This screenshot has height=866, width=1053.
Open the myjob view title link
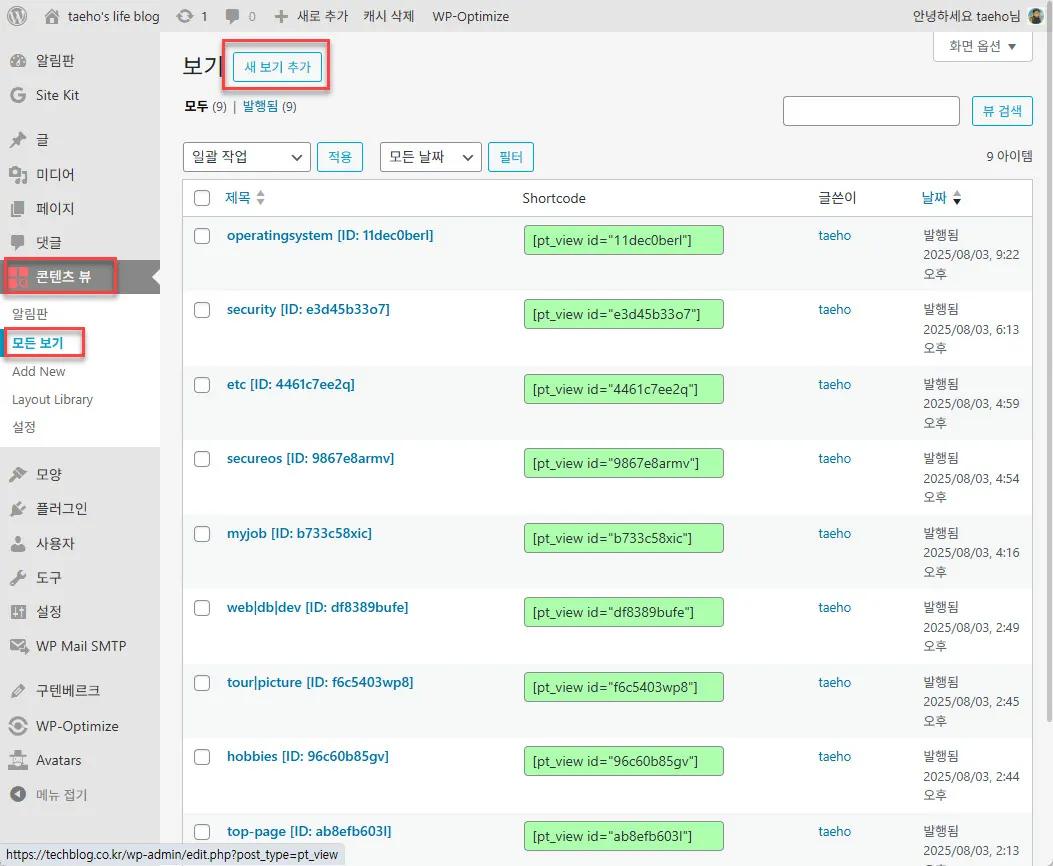point(299,533)
